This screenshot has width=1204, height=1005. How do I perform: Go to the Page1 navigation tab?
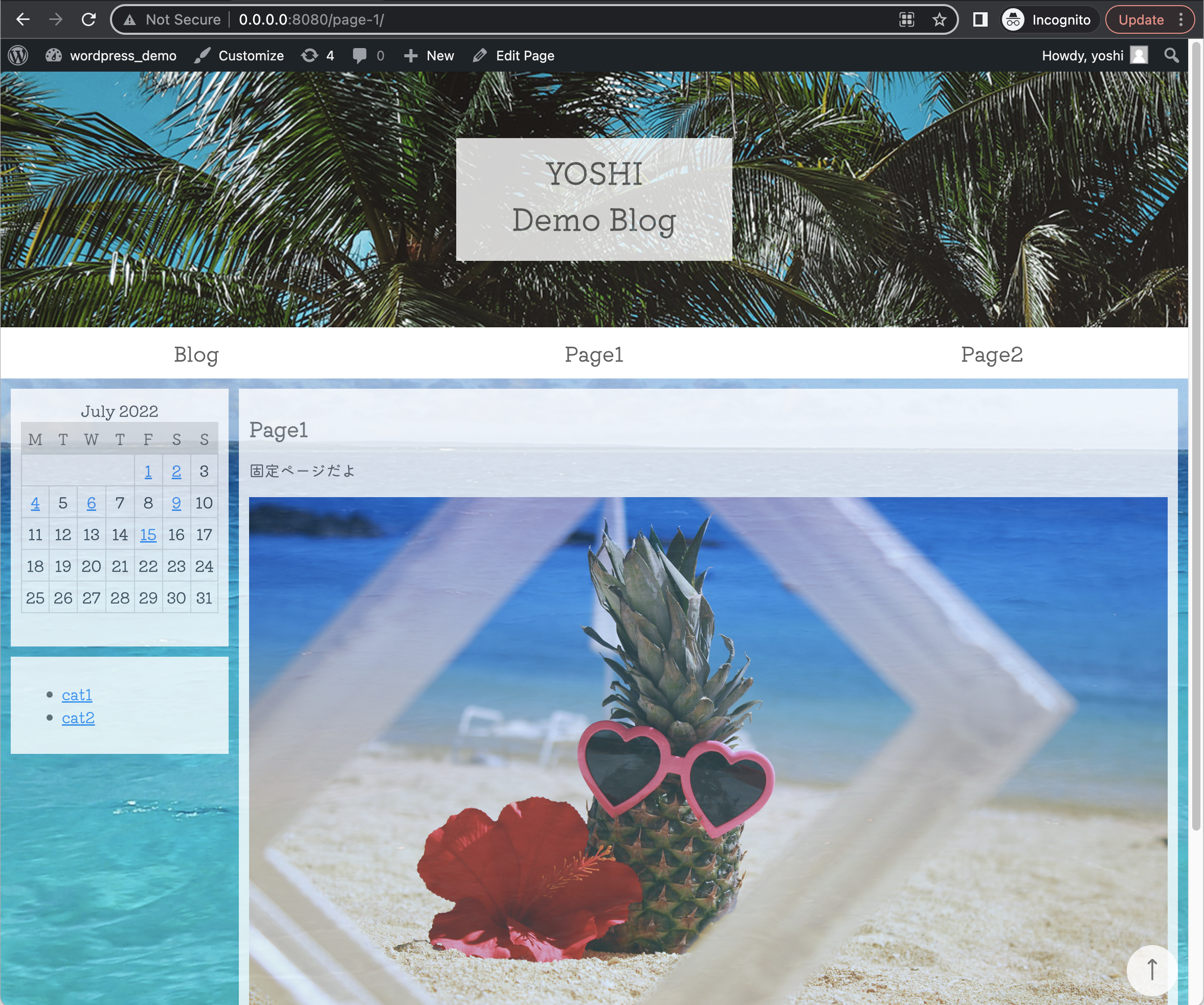click(594, 354)
